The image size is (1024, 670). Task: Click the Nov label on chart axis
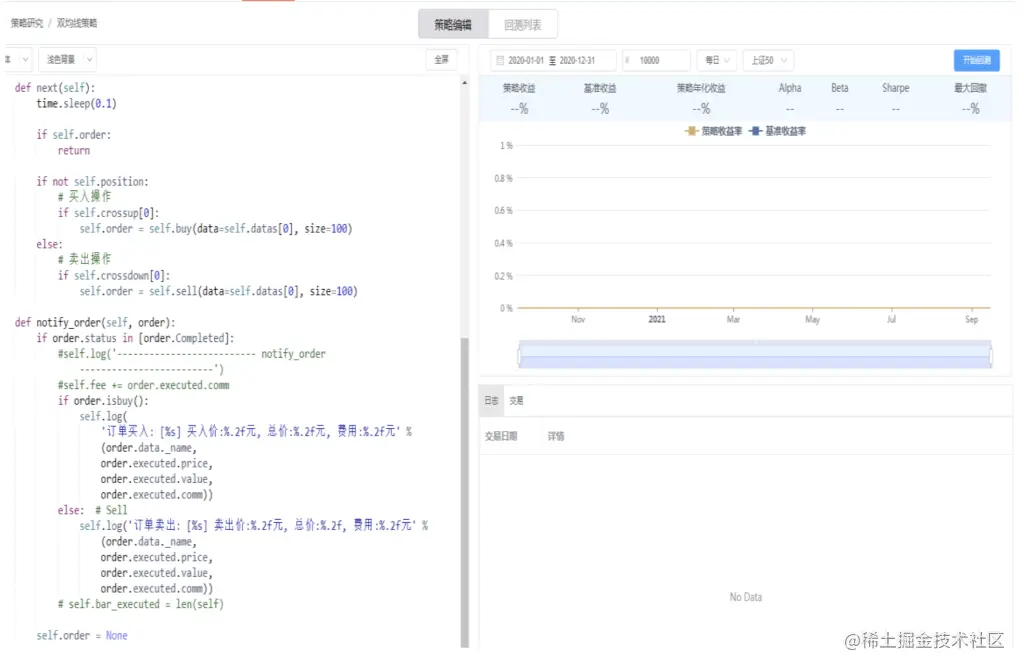pyautogui.click(x=578, y=319)
